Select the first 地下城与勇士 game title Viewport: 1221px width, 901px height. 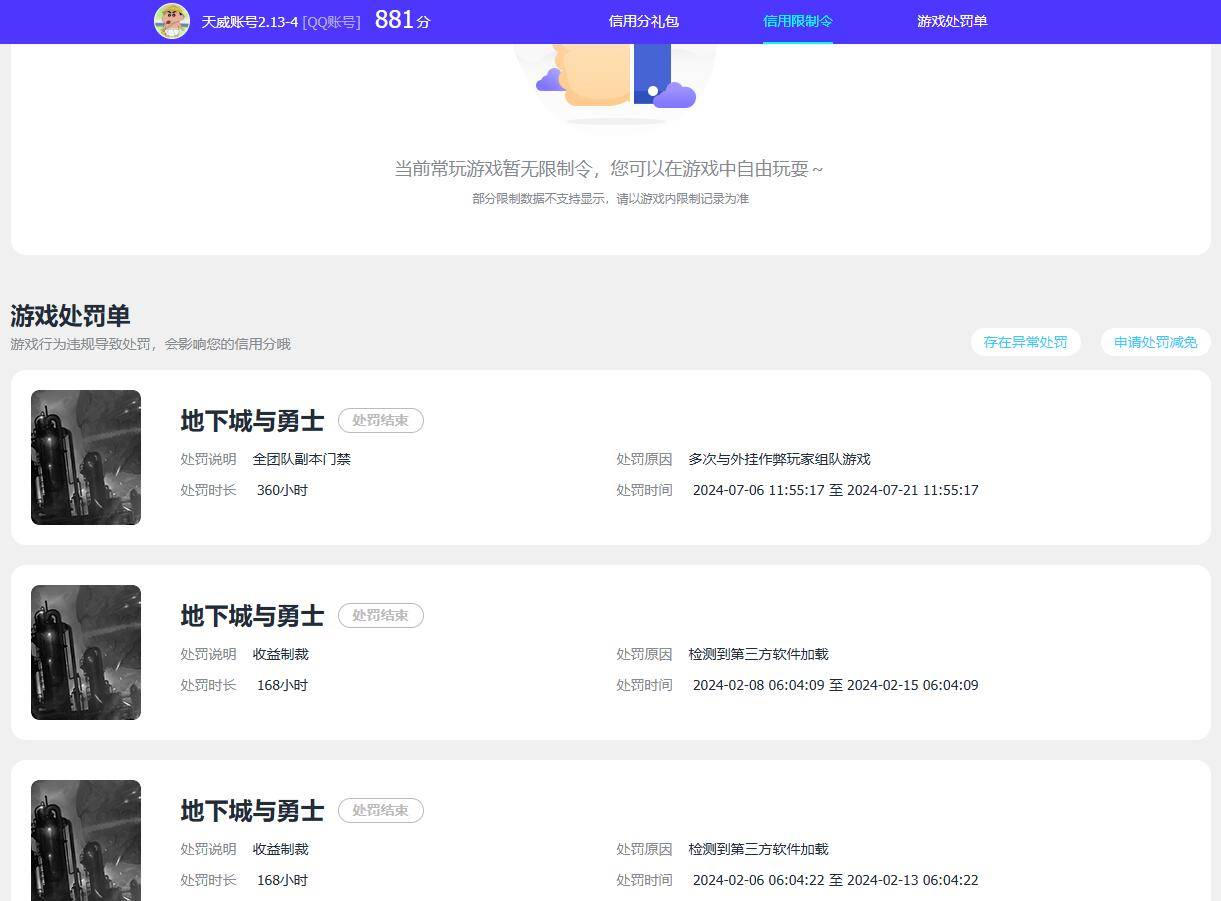click(x=251, y=421)
